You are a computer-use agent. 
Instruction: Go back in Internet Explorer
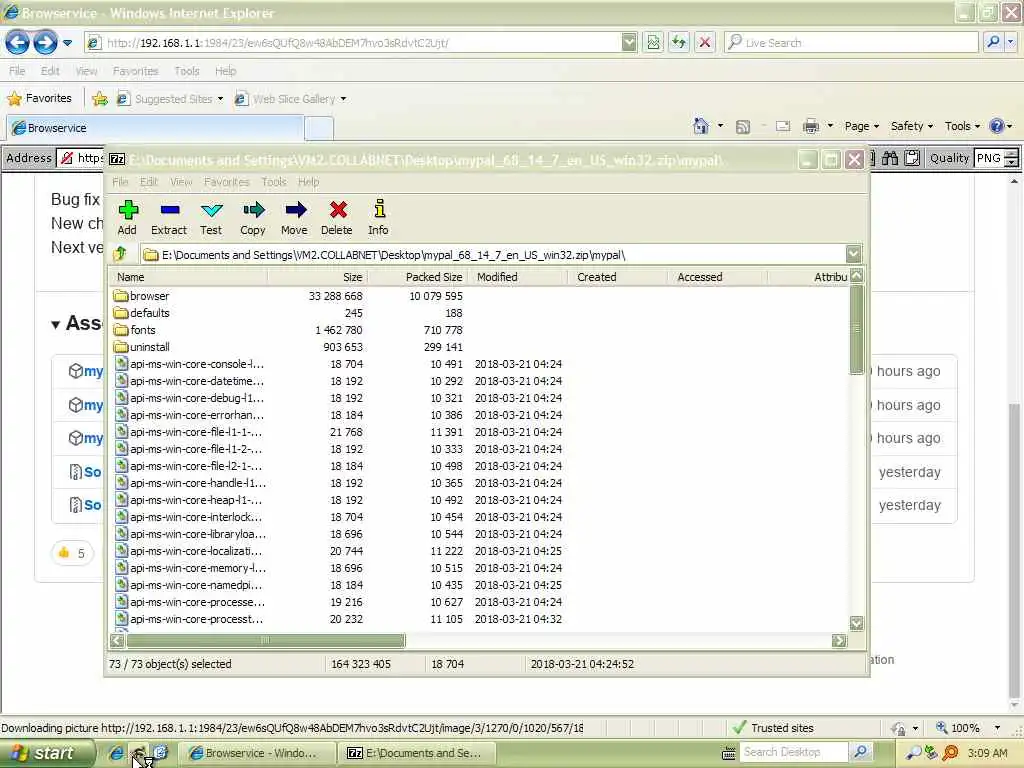(18, 43)
